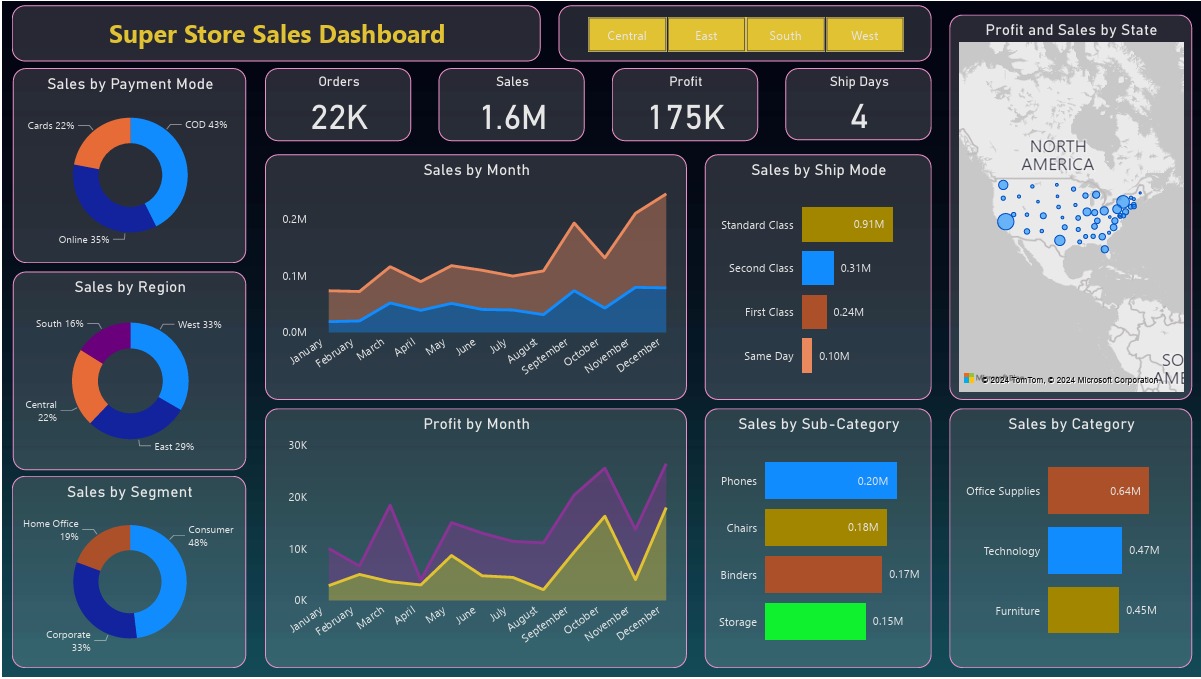The width and height of the screenshot is (1201, 679).
Task: Select the Office Supplies category bar
Action: click(x=1098, y=491)
